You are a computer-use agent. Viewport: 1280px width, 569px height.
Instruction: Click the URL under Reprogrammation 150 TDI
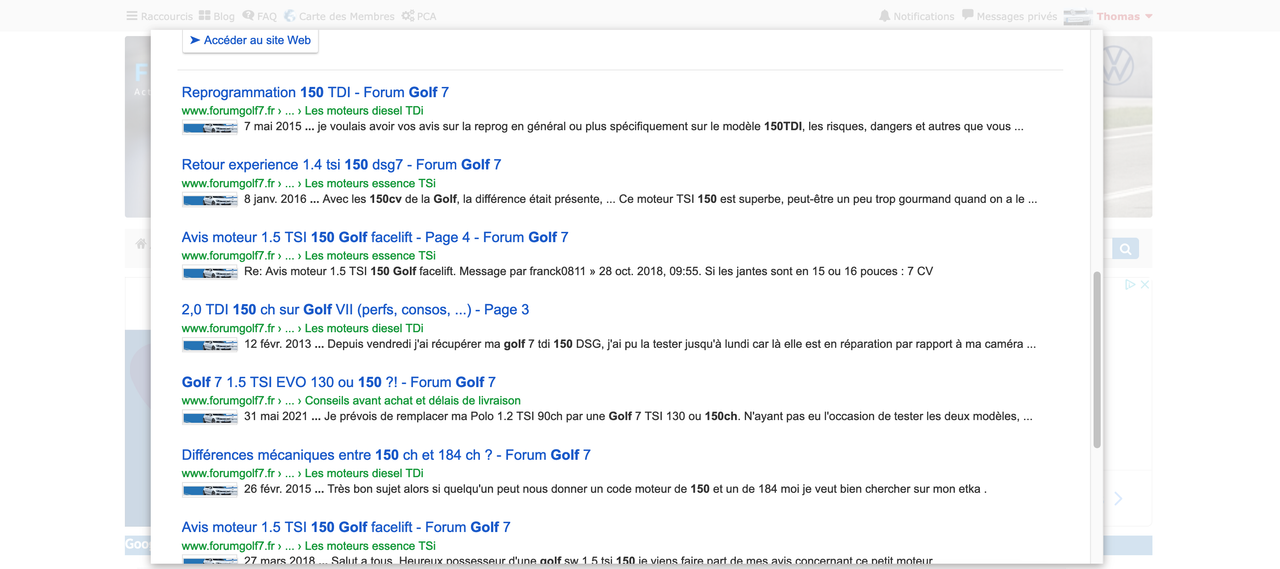[302, 110]
